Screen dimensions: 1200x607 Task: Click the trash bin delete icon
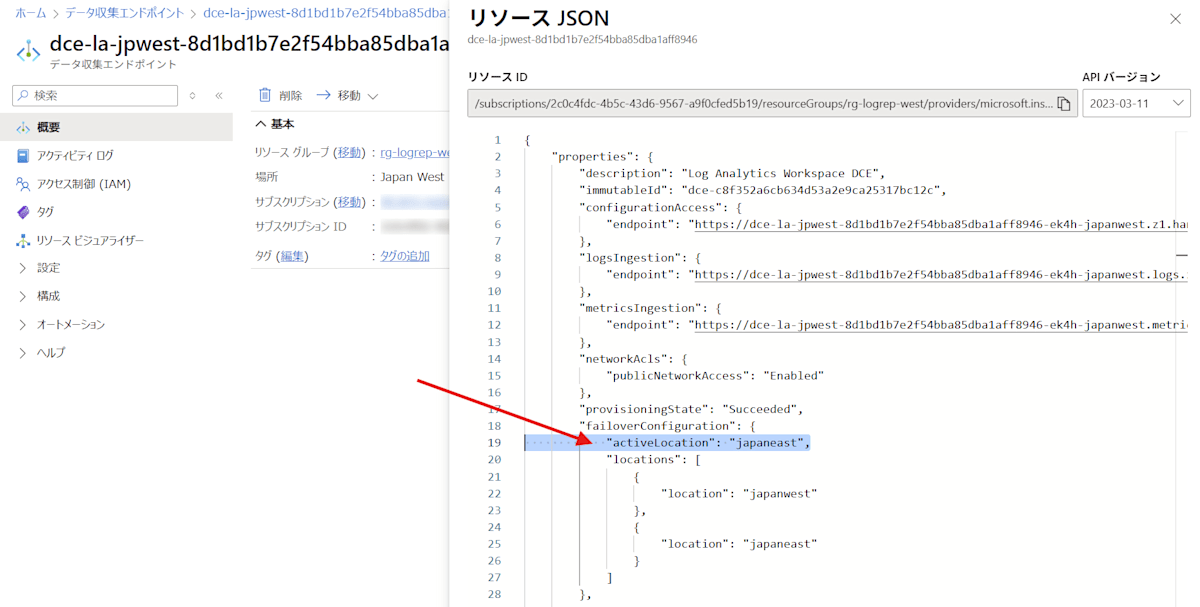coord(265,95)
